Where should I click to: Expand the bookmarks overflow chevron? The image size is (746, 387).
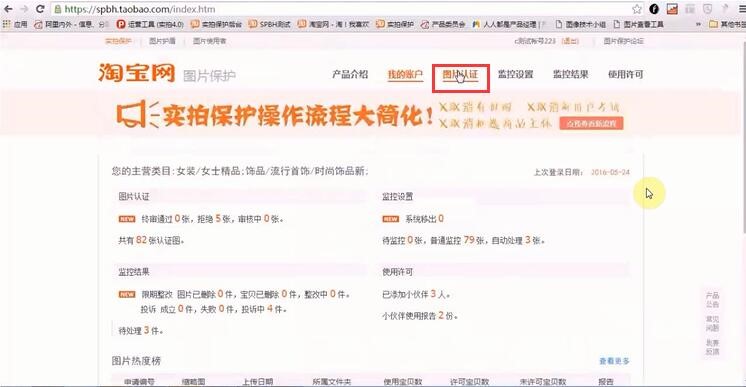[x=698, y=24]
